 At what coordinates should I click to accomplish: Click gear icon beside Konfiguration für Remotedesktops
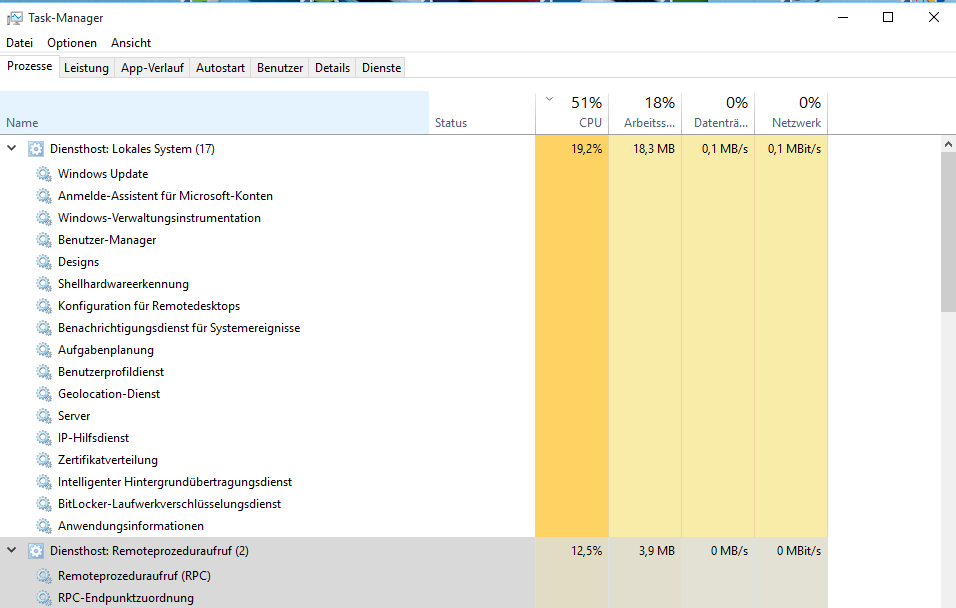pyautogui.click(x=43, y=306)
